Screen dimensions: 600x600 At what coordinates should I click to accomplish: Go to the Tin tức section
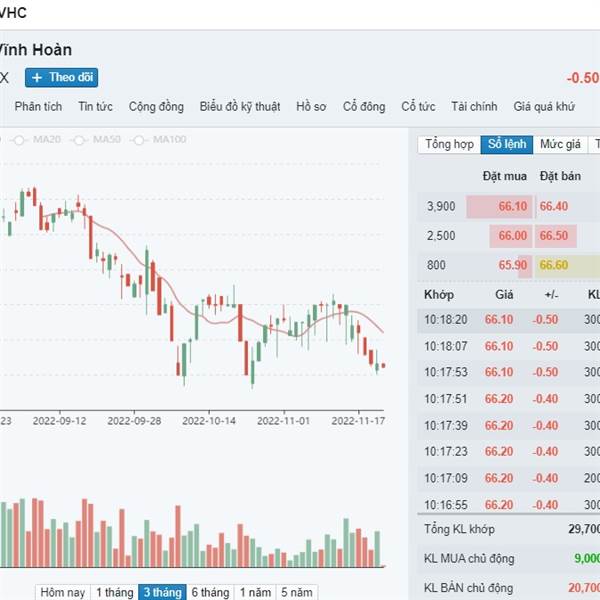[96, 106]
